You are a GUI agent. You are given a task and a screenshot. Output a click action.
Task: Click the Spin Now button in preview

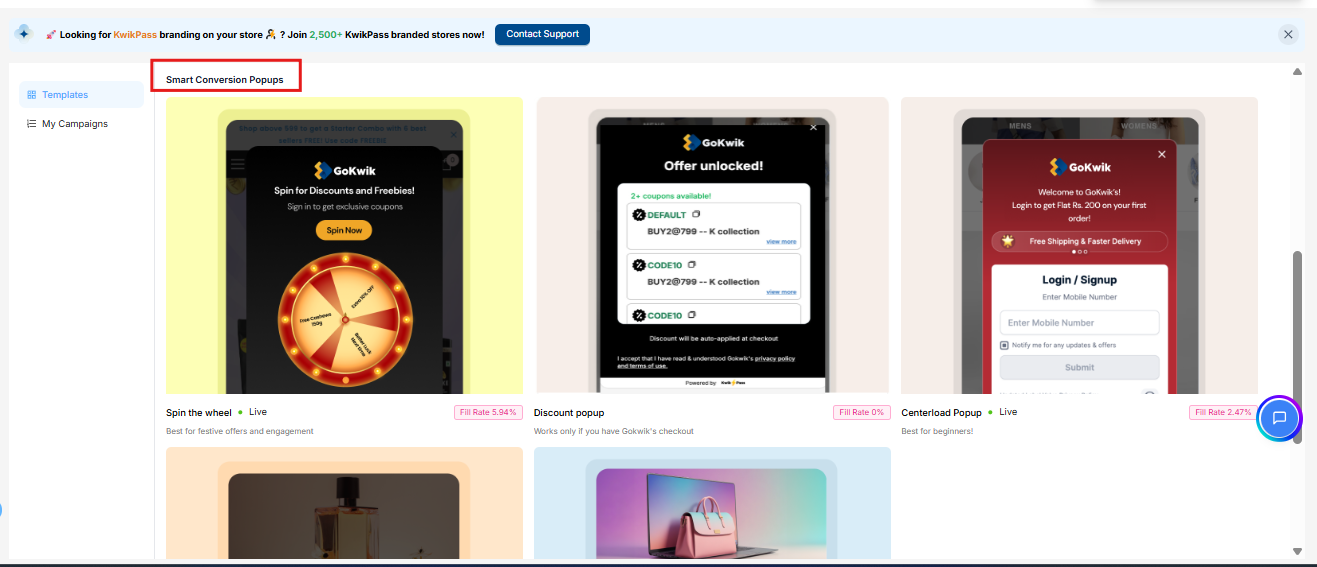pos(344,230)
